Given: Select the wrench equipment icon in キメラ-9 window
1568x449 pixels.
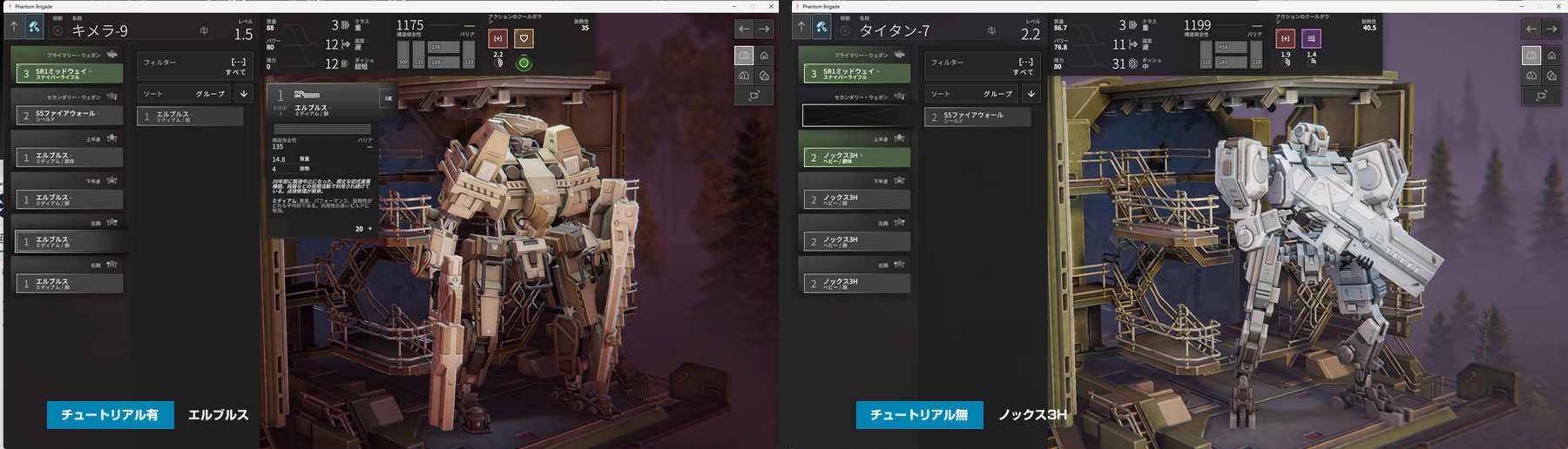Looking at the screenshot, I should (x=34, y=28).
